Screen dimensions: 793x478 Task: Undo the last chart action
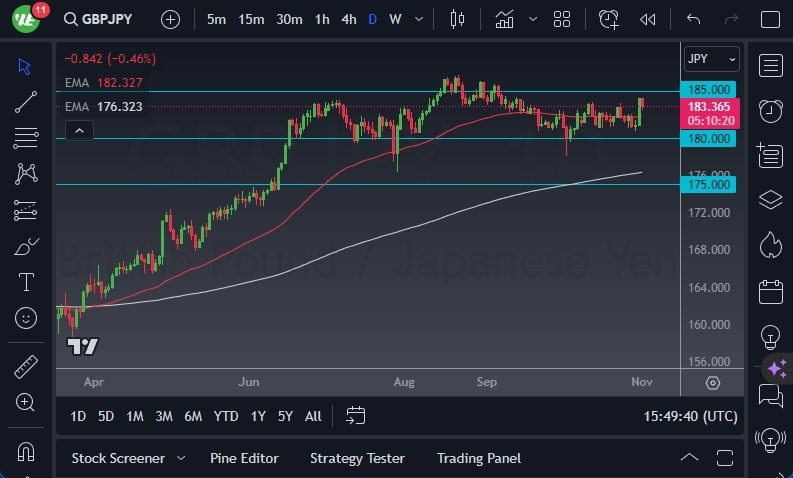point(693,19)
